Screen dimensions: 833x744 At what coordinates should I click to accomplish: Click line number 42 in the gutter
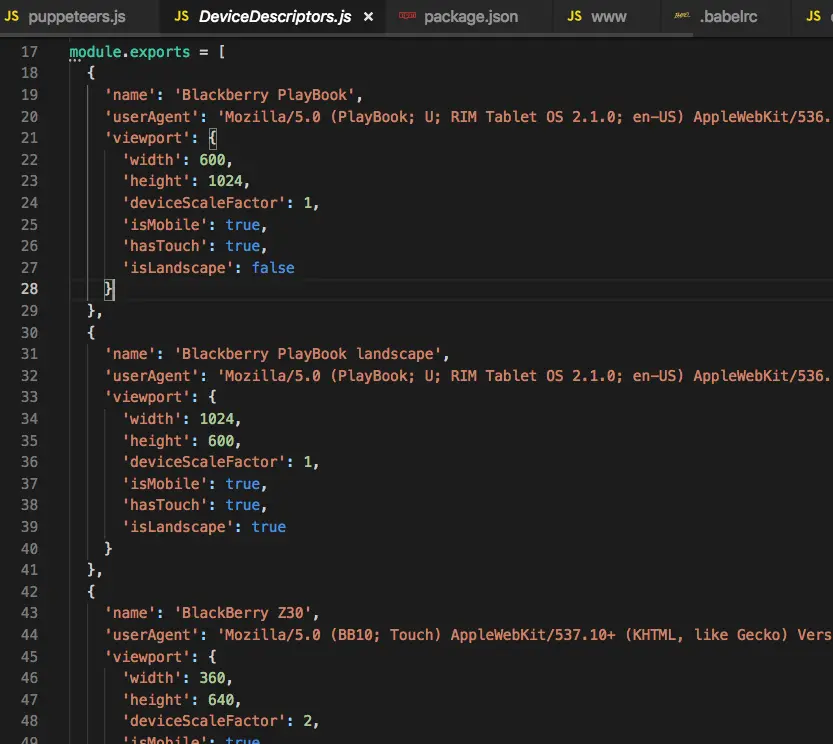pyautogui.click(x=29, y=591)
